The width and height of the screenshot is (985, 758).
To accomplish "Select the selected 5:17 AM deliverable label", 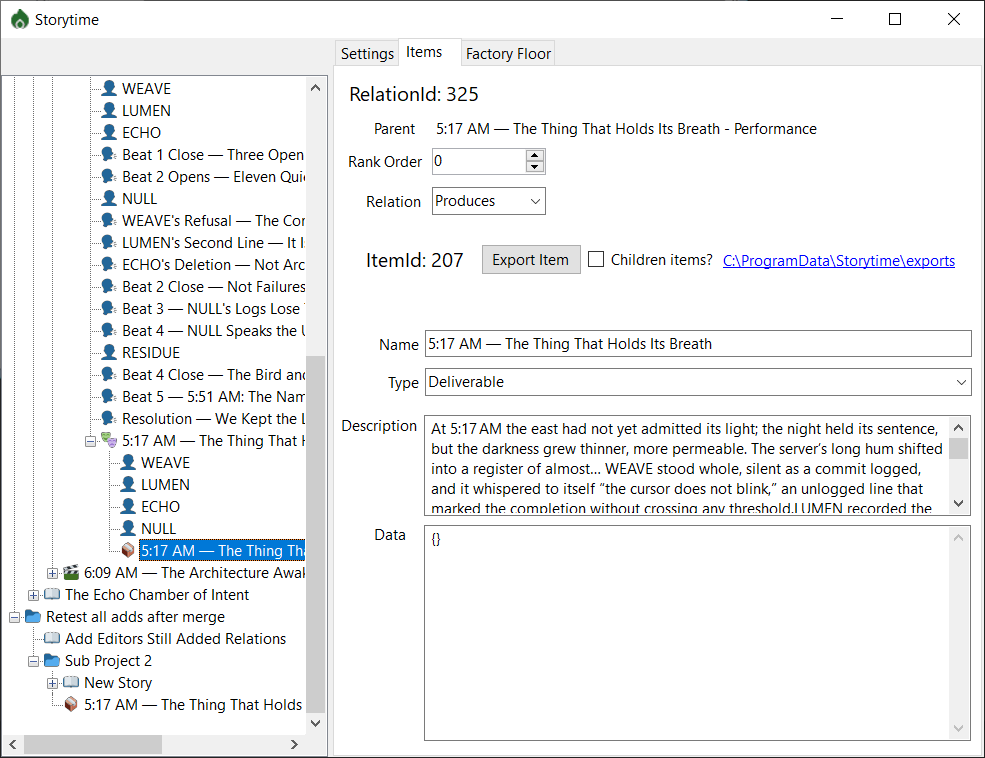I will tap(222, 551).
